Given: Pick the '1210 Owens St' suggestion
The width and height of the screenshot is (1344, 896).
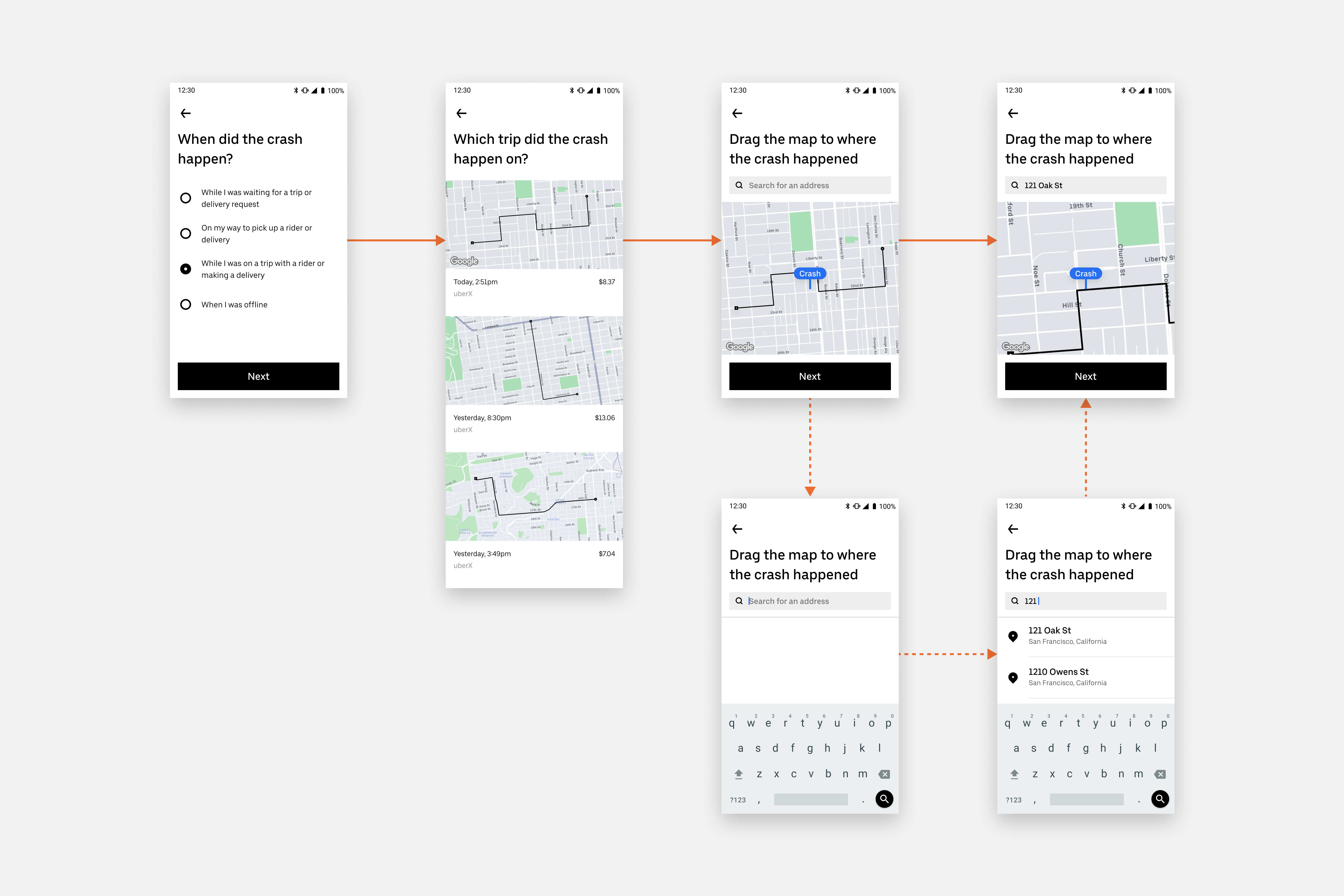Looking at the screenshot, I should coord(1086,677).
